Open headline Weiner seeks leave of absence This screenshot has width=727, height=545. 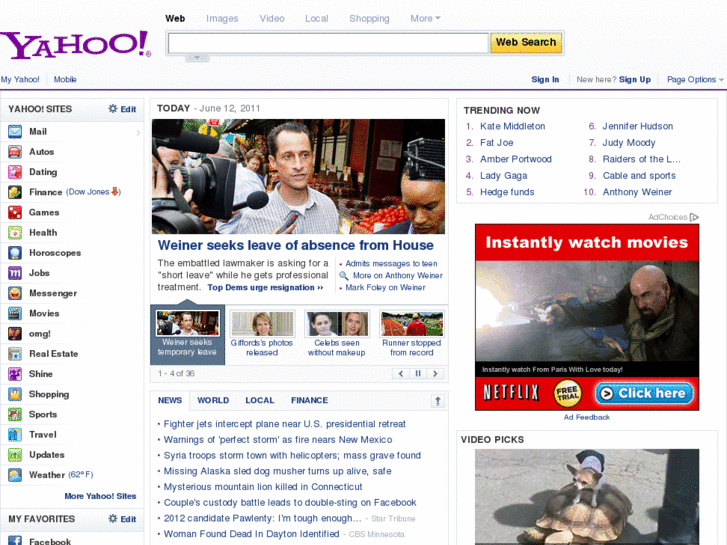296,245
